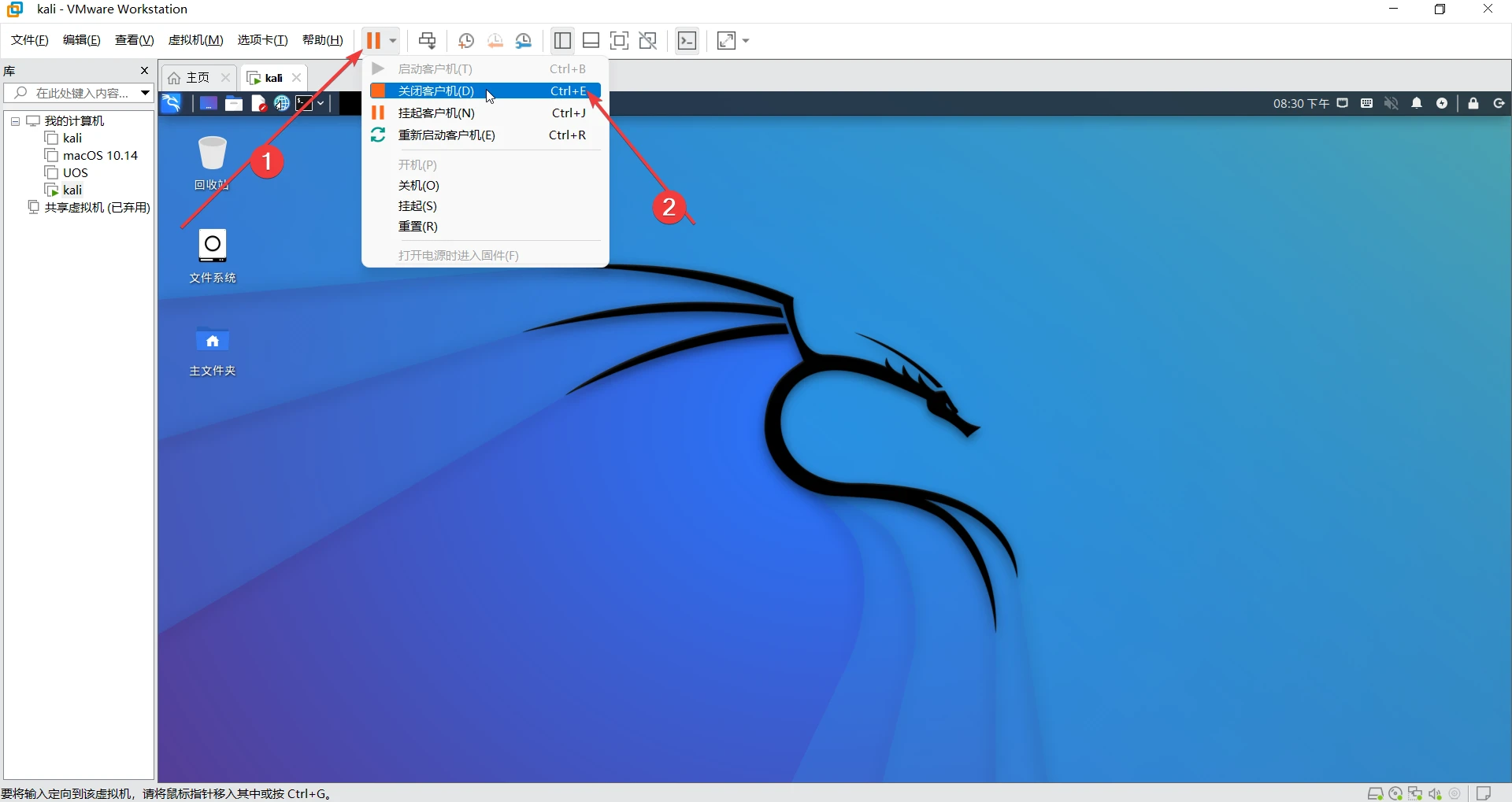This screenshot has height=802, width=1512.
Task: Open the 文件系统 desktop icon
Action: click(212, 256)
